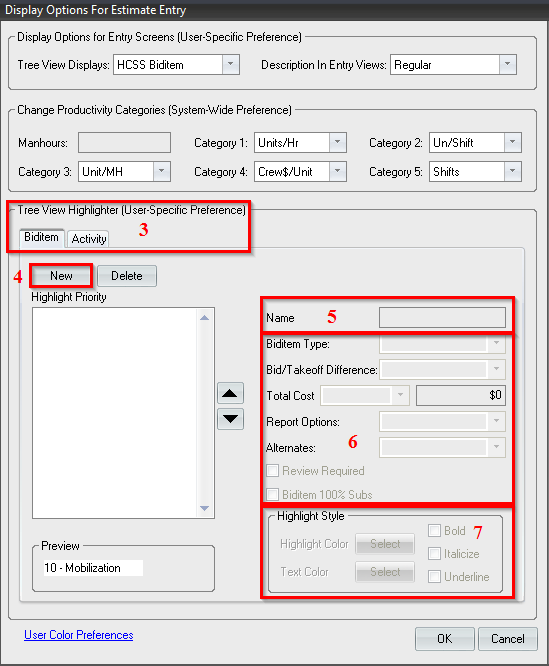Confirm dialog with OK button
The height and width of the screenshot is (666, 549).
pos(445,638)
